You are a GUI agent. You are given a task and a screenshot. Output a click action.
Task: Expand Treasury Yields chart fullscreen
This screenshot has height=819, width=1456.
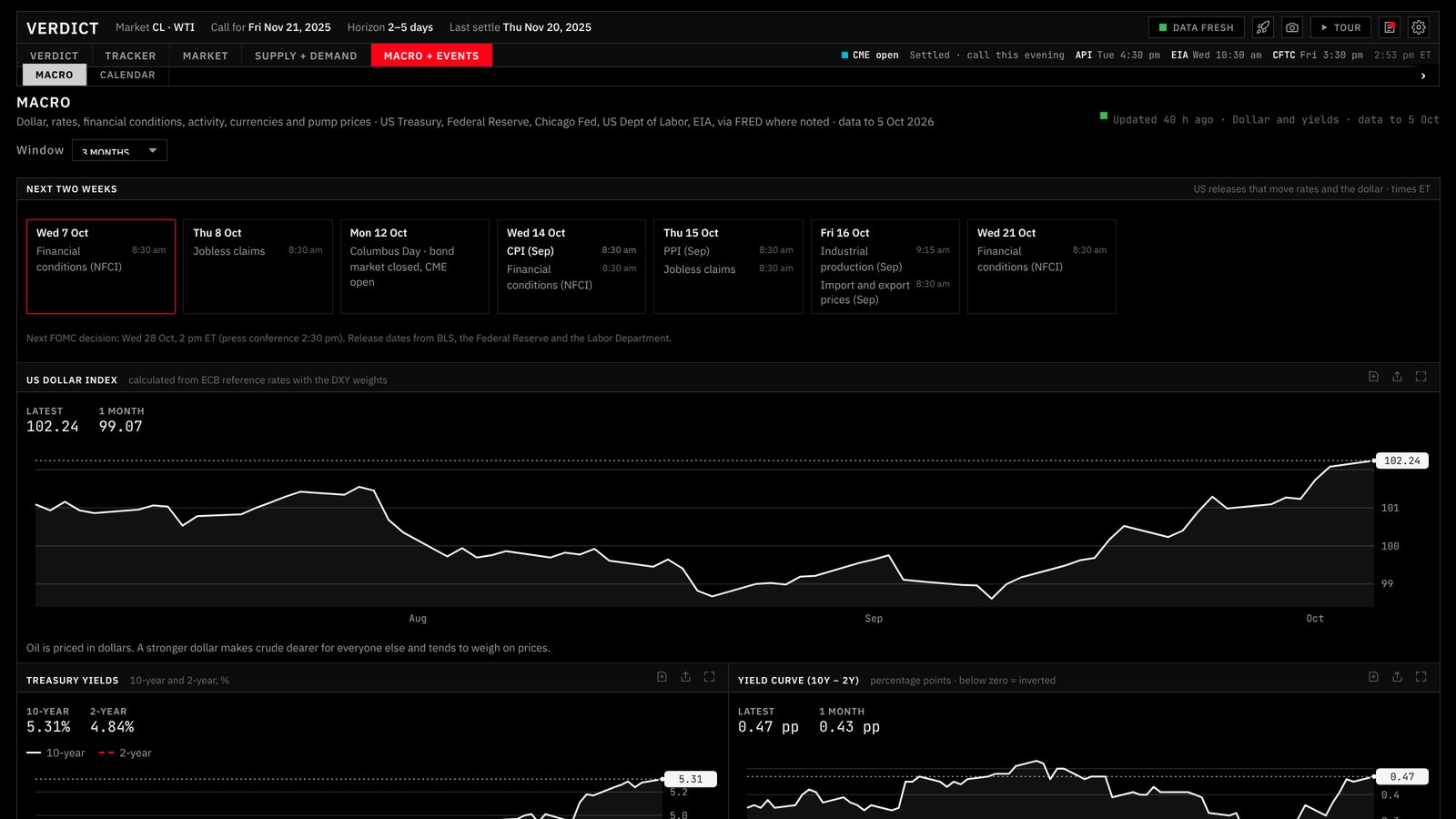pyautogui.click(x=710, y=677)
